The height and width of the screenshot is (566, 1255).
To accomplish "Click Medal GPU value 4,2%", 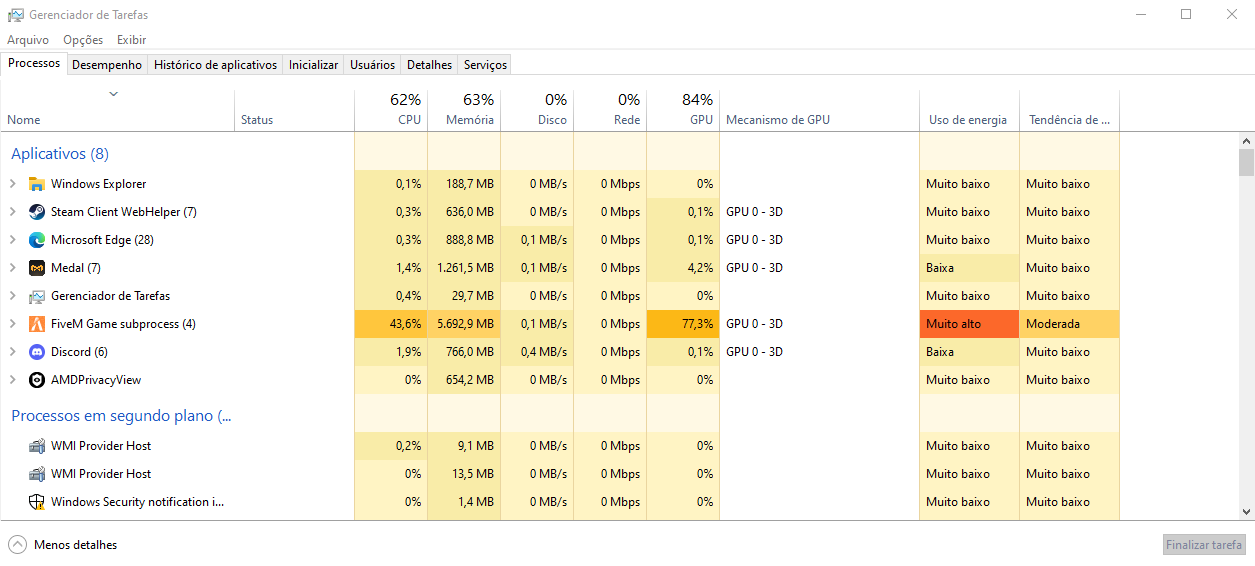I will [x=683, y=268].
